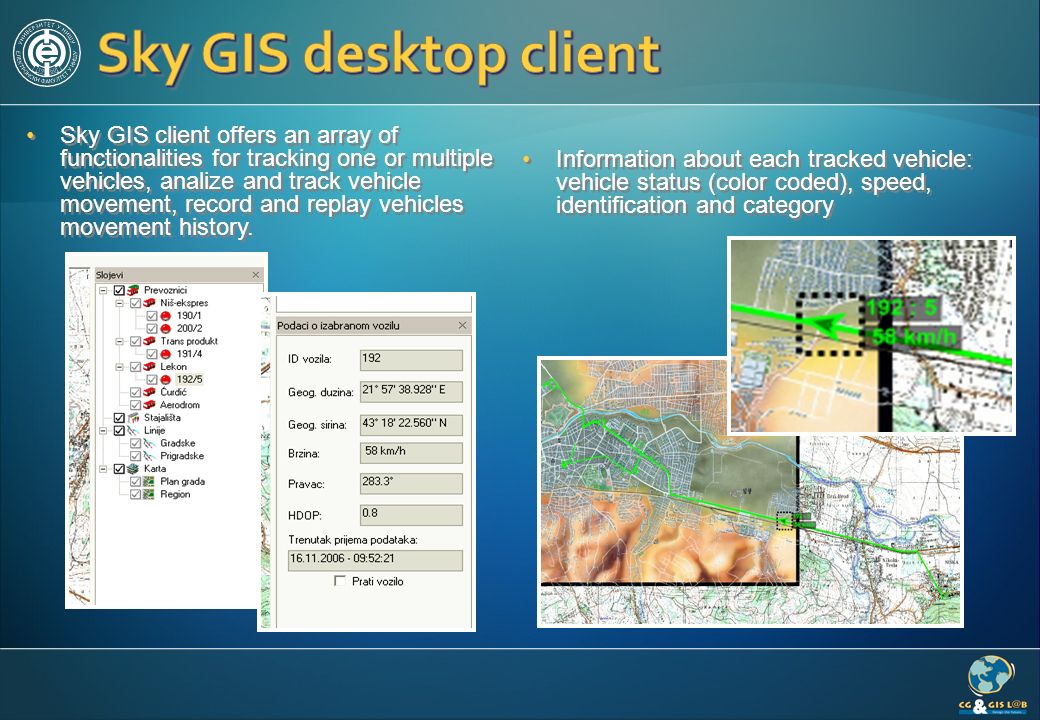1040x720 pixels.
Task: Click the ID vozila field showing 192
Action: point(411,360)
